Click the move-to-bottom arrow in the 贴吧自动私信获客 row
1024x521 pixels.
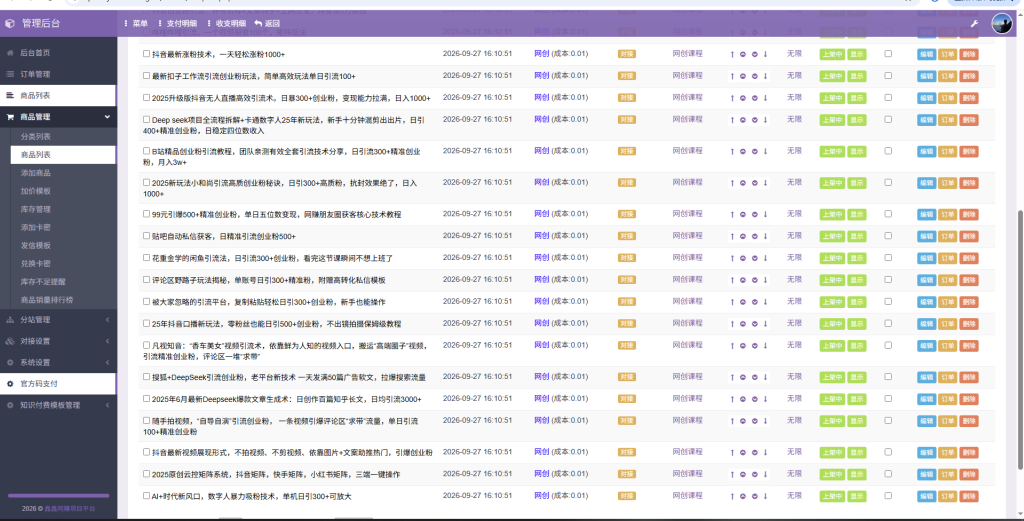765,236
